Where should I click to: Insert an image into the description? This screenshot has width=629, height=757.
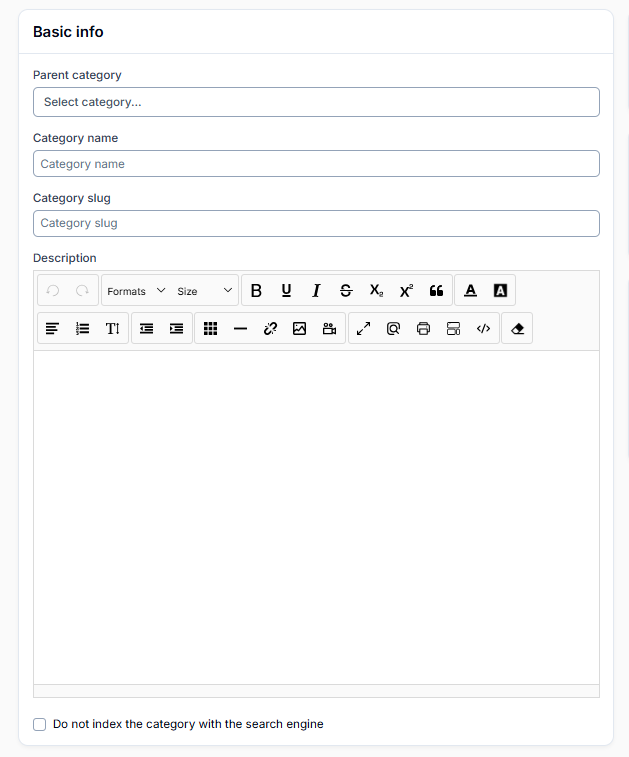point(299,328)
